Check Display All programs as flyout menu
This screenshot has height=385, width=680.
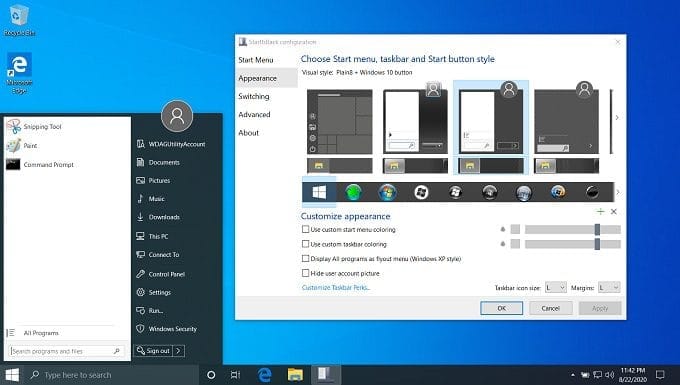(306, 258)
